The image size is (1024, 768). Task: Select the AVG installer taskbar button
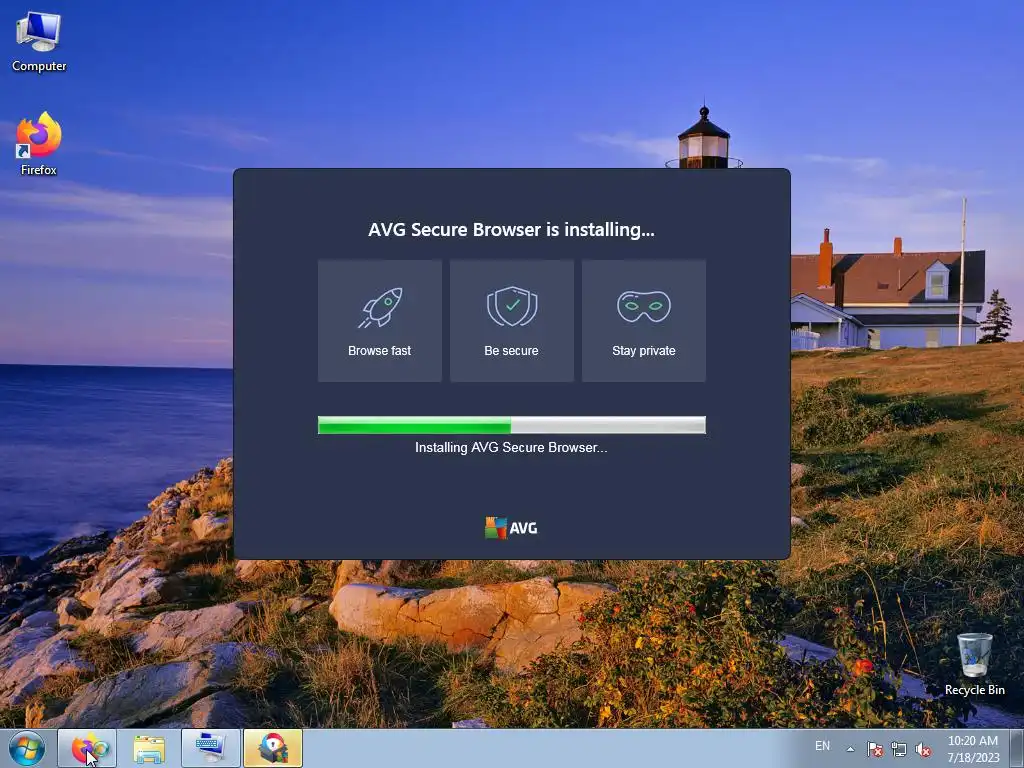(x=273, y=748)
